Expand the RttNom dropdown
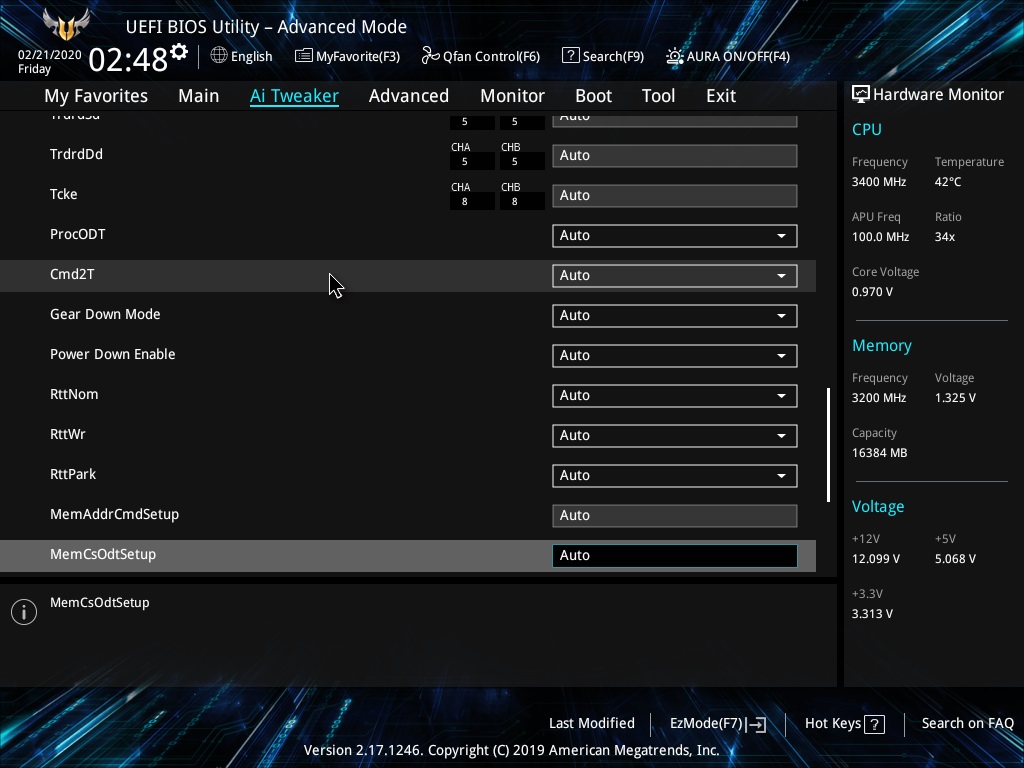The width and height of the screenshot is (1024, 768). (675, 396)
